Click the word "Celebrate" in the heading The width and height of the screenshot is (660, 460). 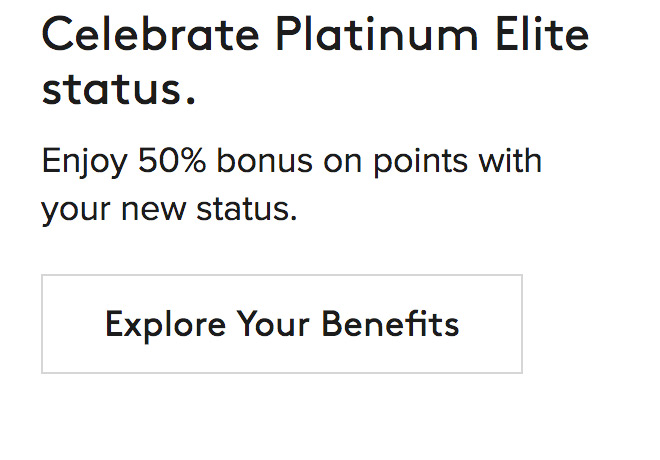(x=151, y=36)
